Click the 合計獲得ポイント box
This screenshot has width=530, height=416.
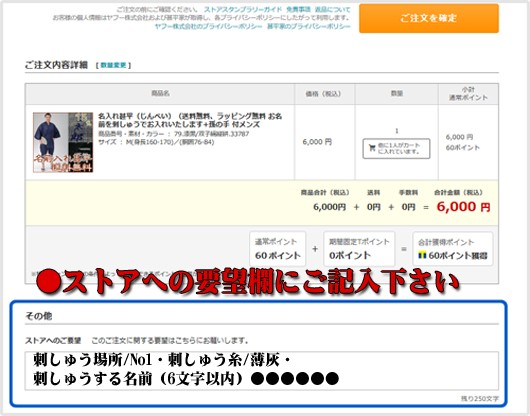point(453,249)
